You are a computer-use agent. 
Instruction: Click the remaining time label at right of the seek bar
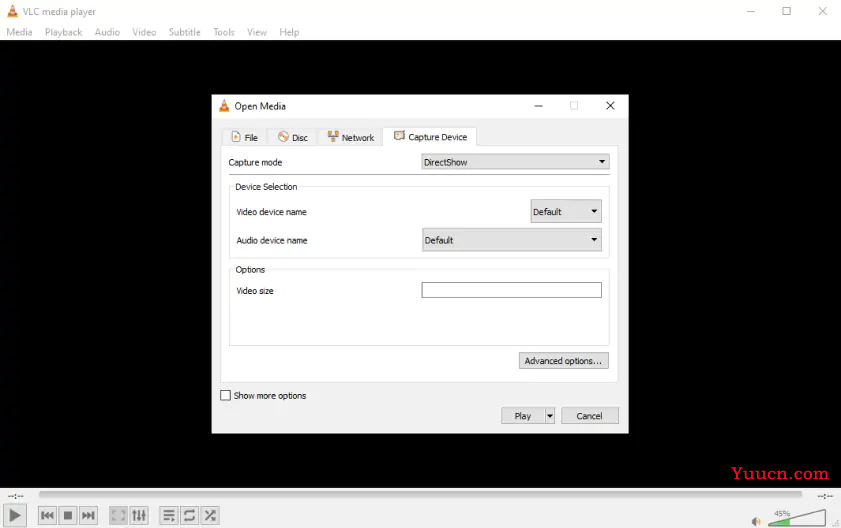[x=825, y=496]
